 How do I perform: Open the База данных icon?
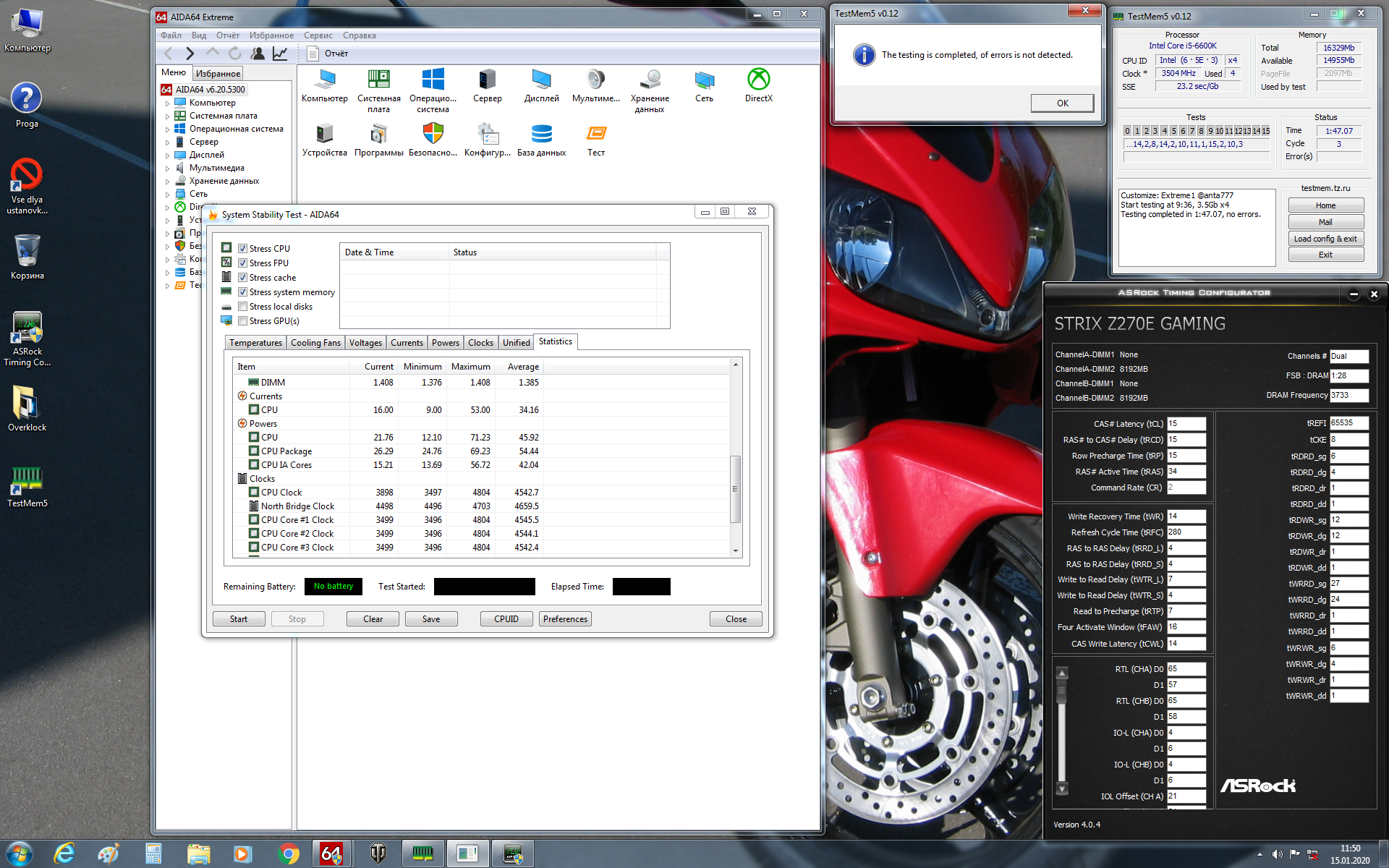click(x=541, y=135)
